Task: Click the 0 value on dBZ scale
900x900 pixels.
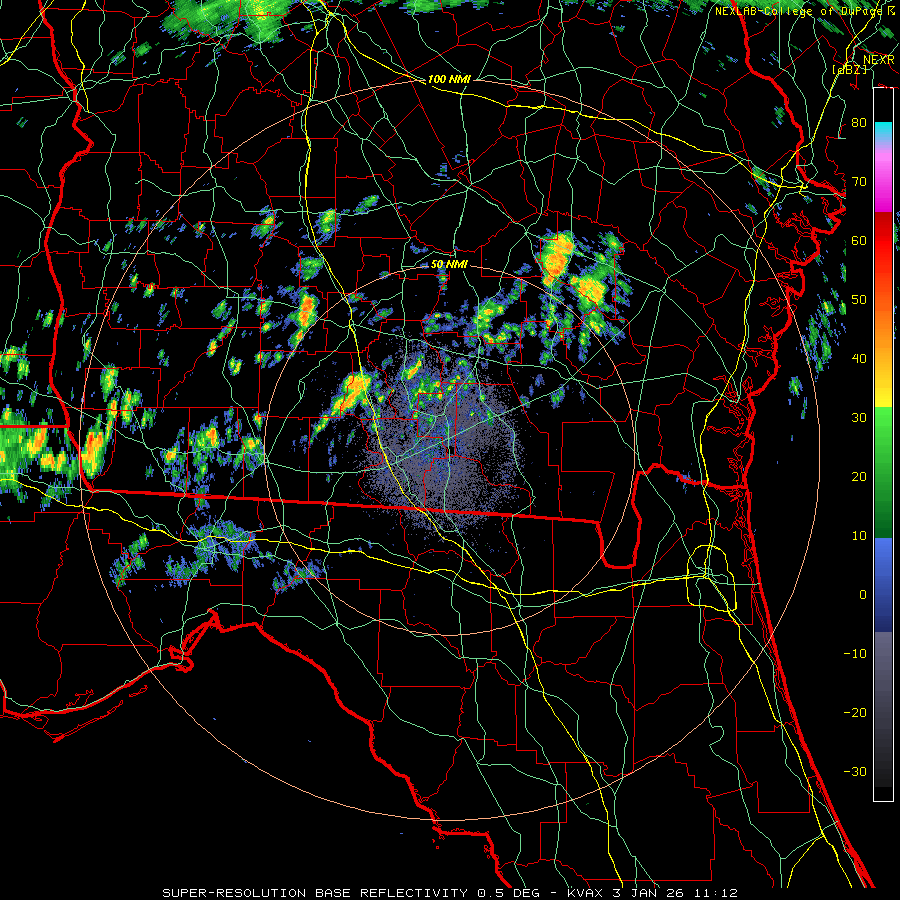Action: (863, 595)
